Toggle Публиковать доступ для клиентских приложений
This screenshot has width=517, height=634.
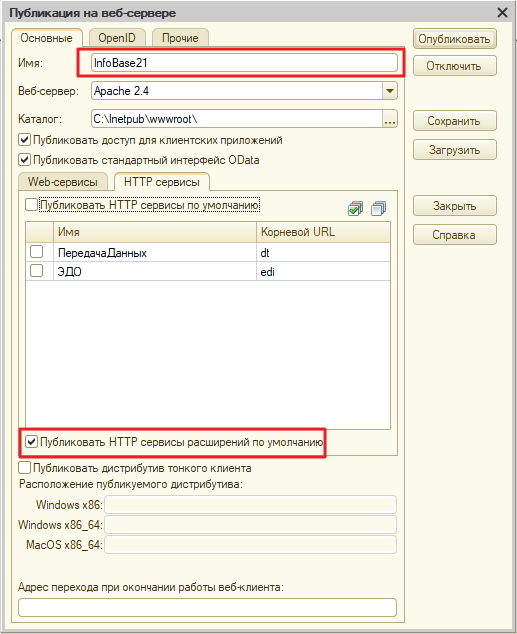[x=25, y=140]
